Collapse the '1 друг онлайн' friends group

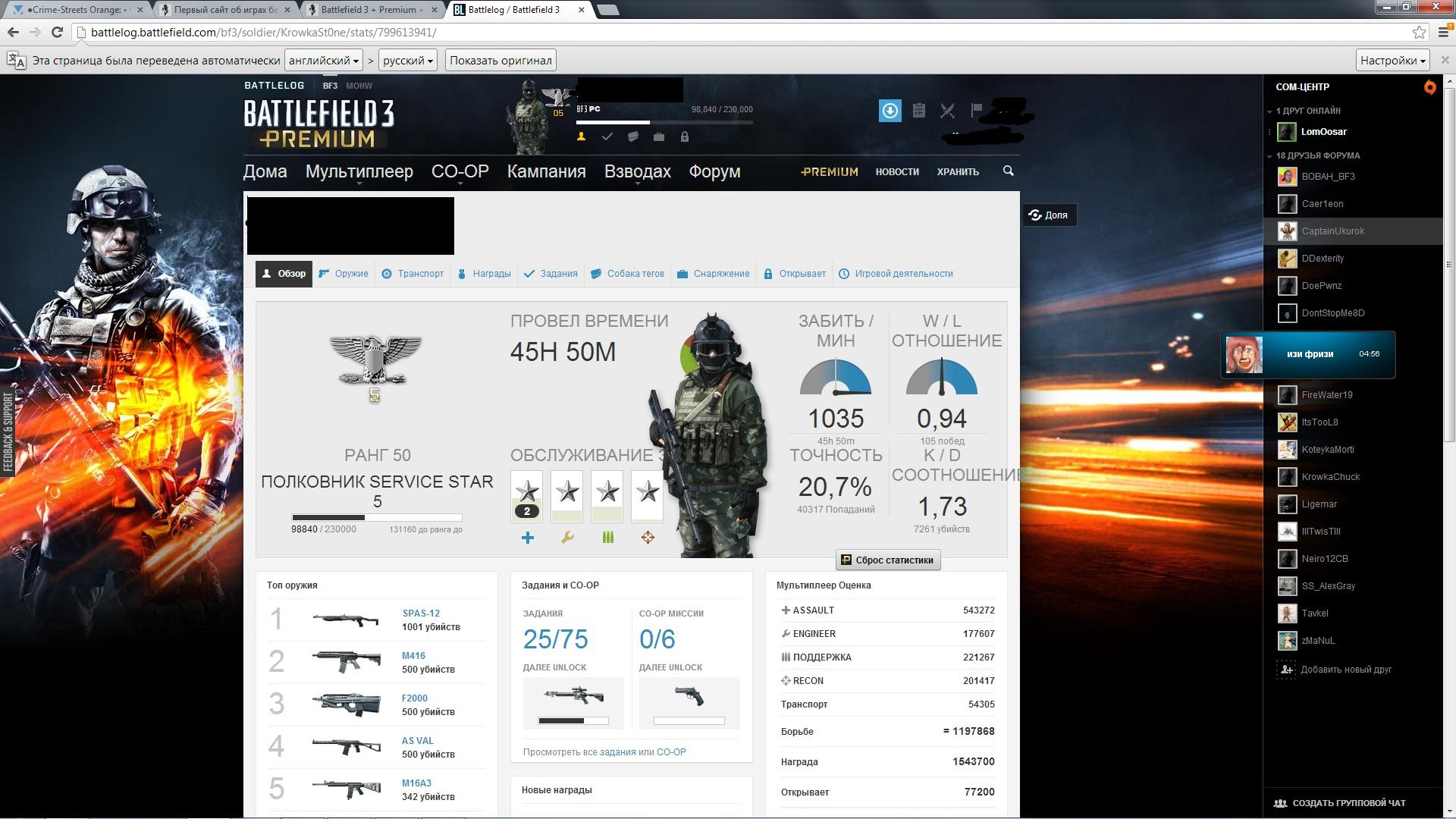(x=1270, y=111)
